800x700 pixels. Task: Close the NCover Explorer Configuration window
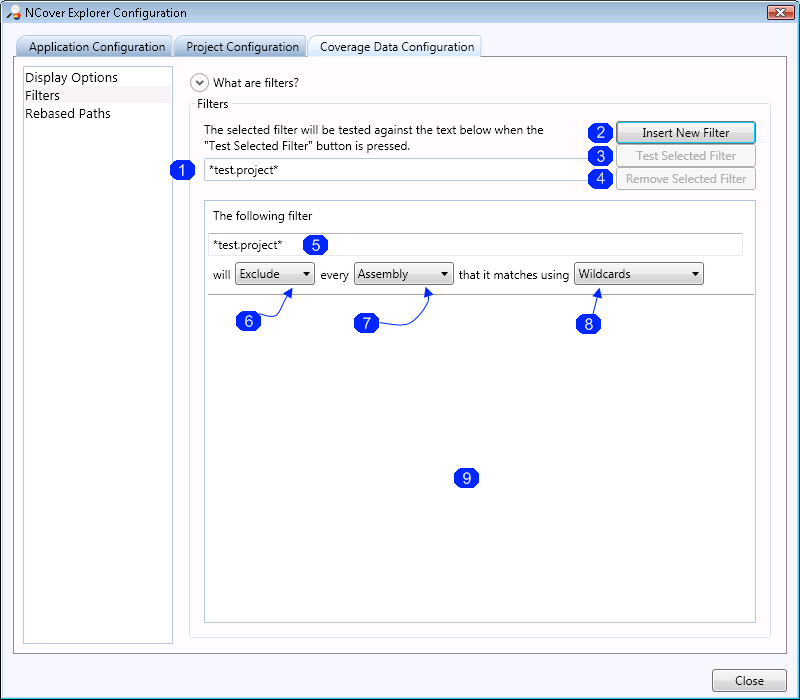pos(780,12)
